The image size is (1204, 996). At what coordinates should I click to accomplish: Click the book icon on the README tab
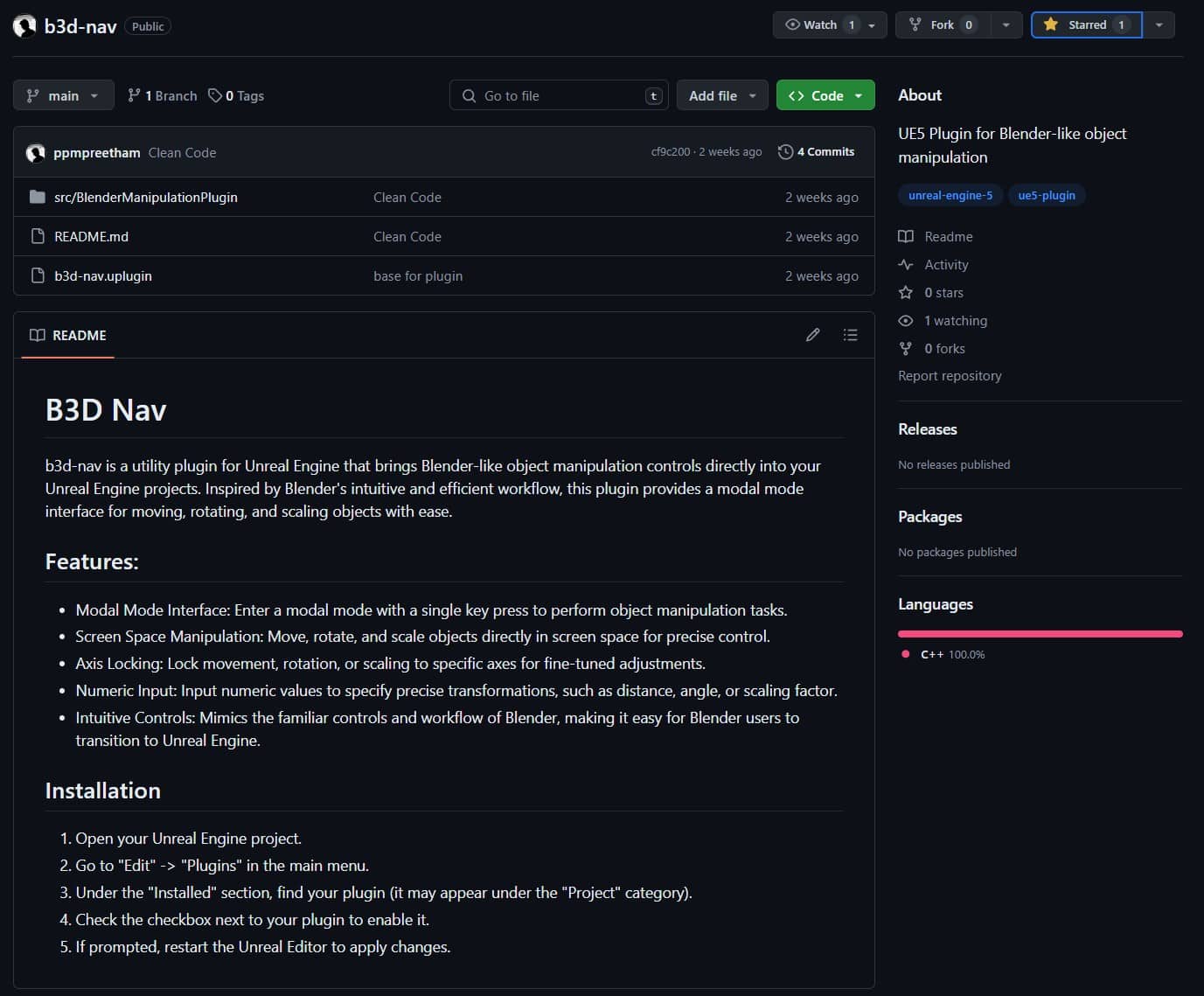coord(38,335)
